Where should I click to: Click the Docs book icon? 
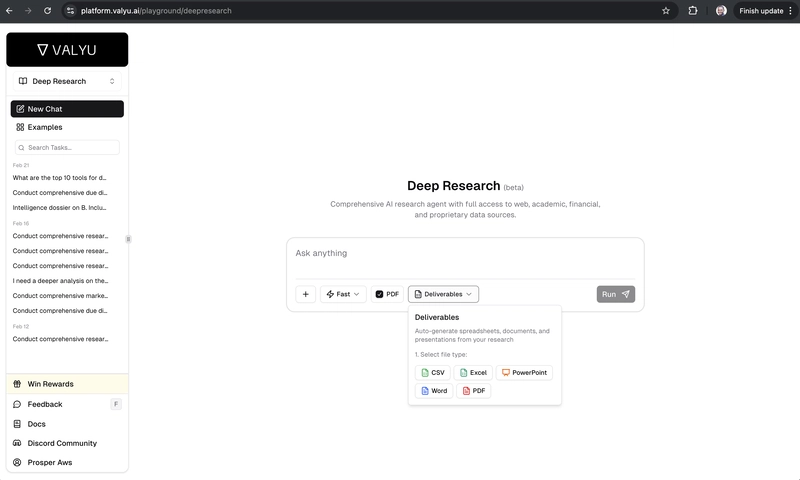click(x=17, y=424)
